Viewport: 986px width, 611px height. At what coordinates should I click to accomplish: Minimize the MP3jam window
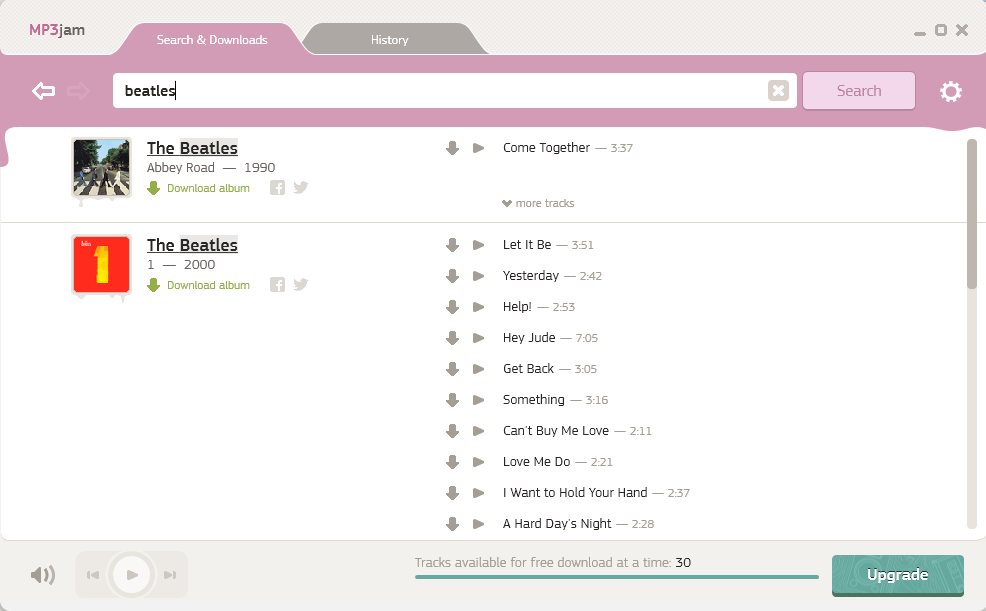[920, 33]
